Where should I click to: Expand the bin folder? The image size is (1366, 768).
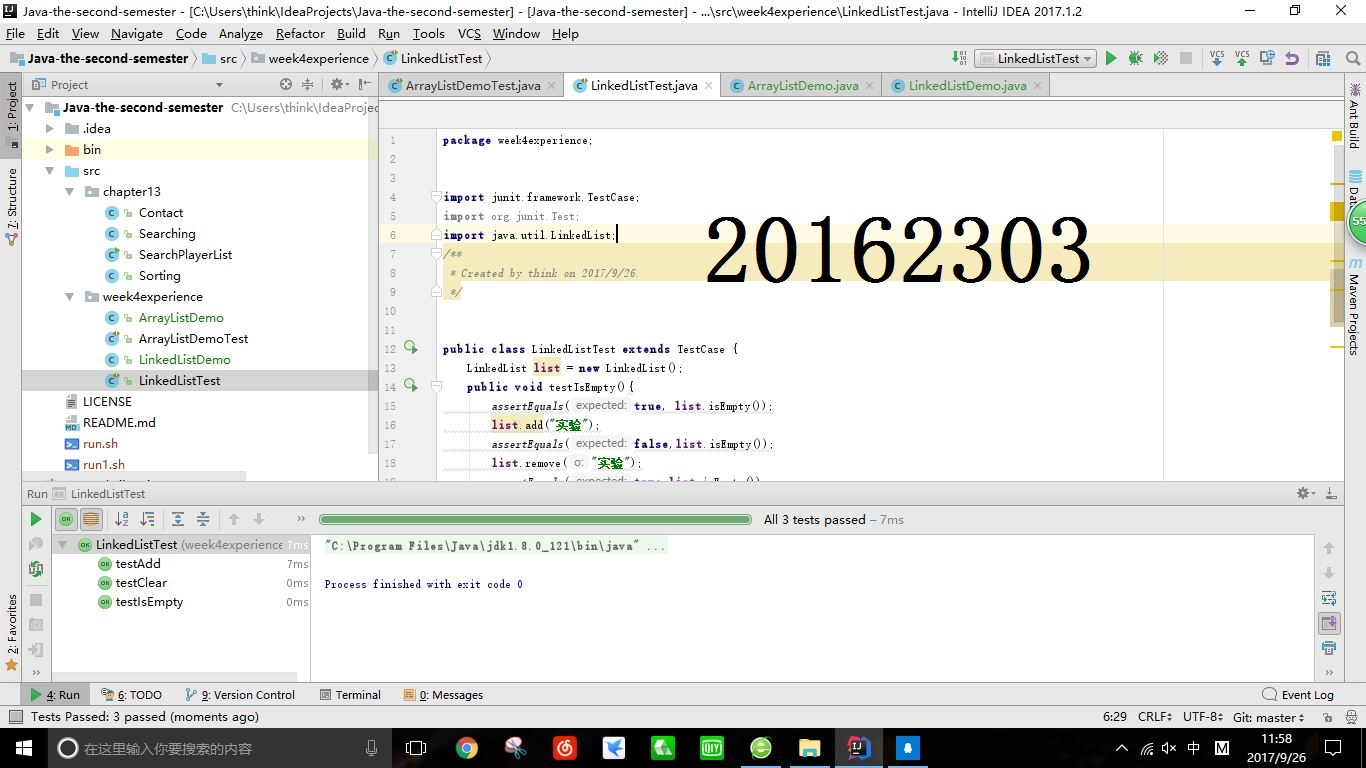(49, 149)
